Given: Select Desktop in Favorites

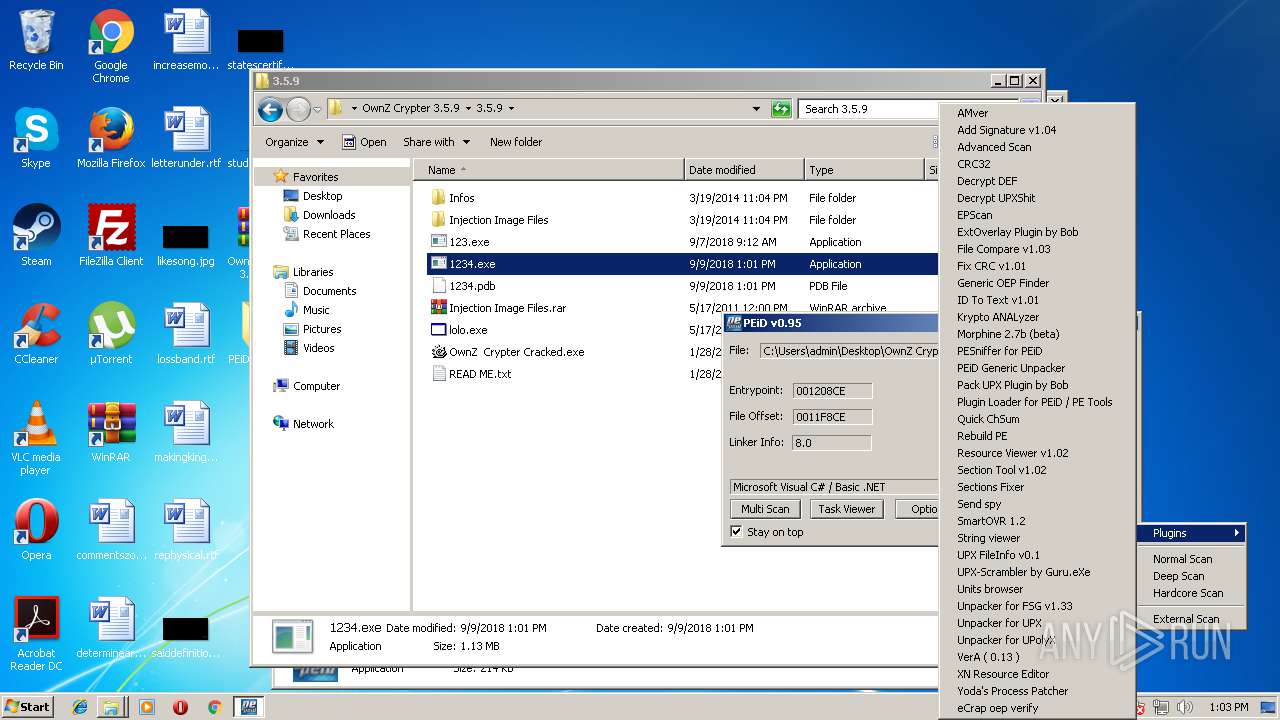Looking at the screenshot, I should [x=322, y=196].
